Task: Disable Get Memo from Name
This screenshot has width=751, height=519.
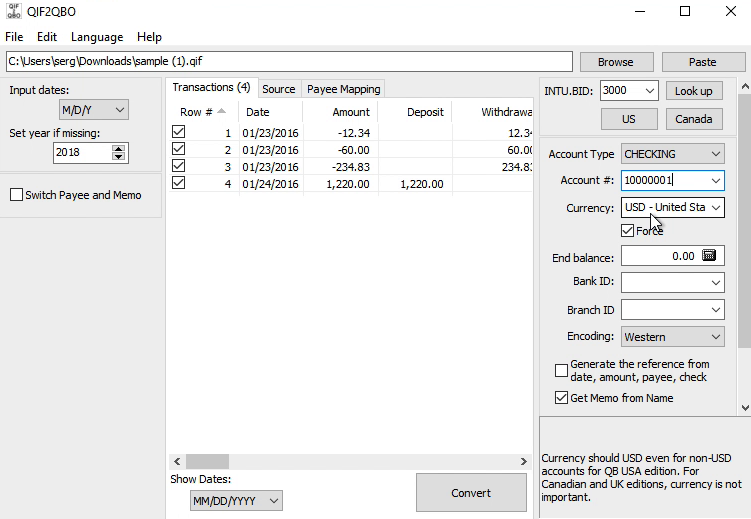Action: 561,398
